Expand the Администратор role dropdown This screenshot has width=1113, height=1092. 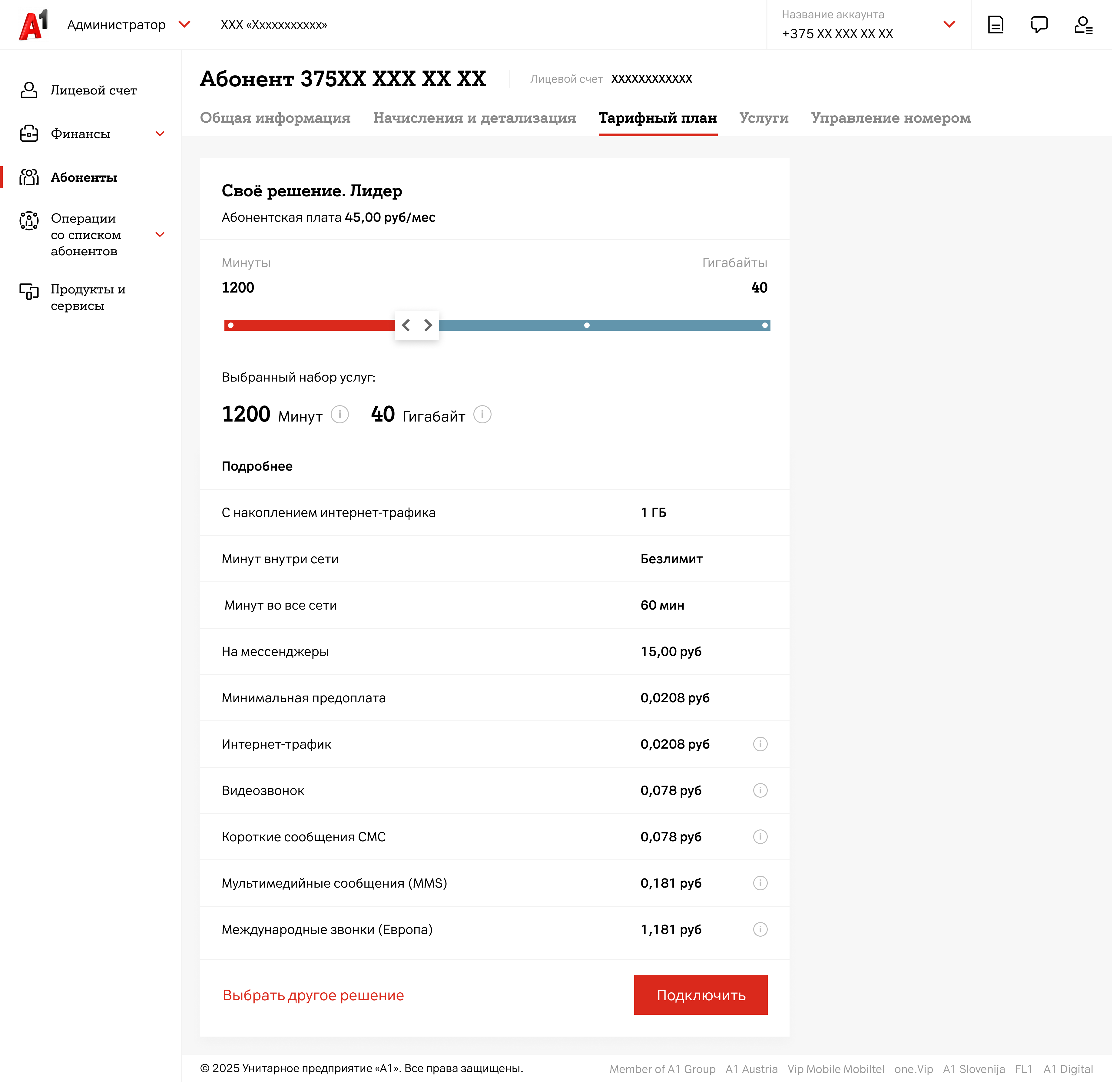[x=184, y=24]
